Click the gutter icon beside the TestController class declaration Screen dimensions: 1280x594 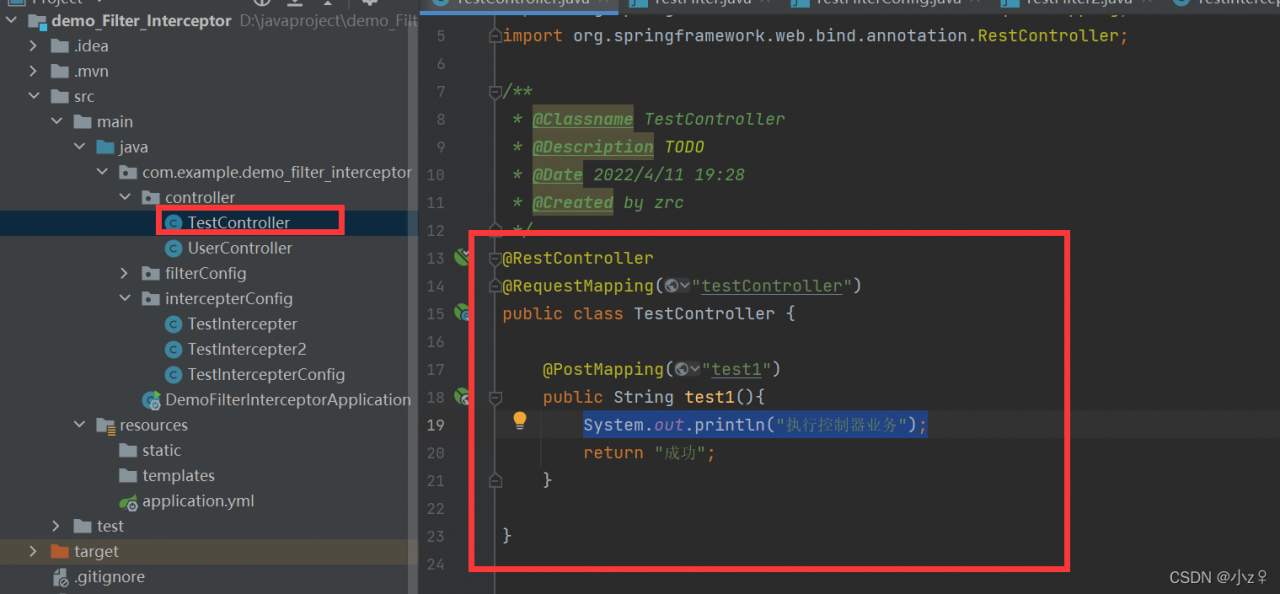(463, 313)
